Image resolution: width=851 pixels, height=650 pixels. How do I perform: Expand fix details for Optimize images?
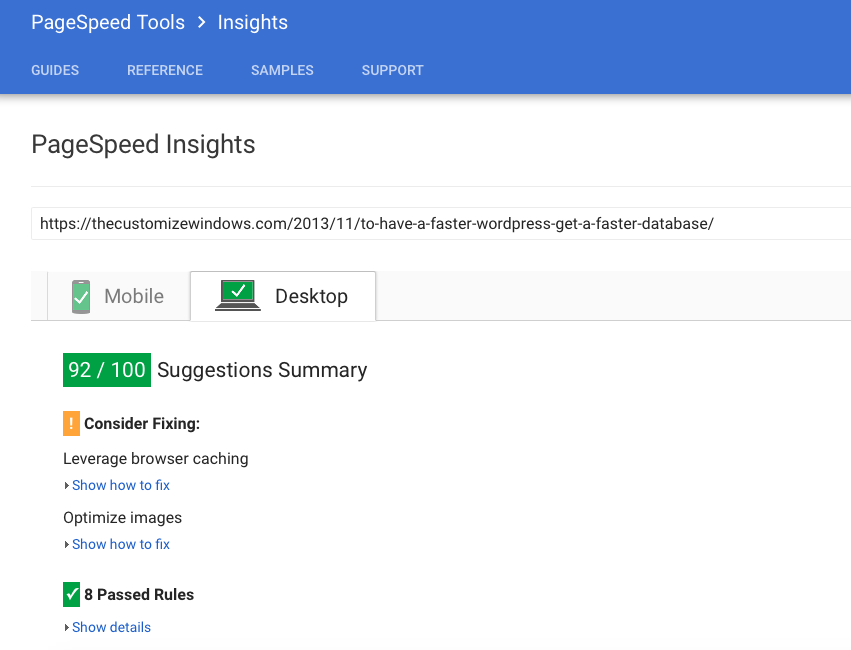tap(120, 544)
